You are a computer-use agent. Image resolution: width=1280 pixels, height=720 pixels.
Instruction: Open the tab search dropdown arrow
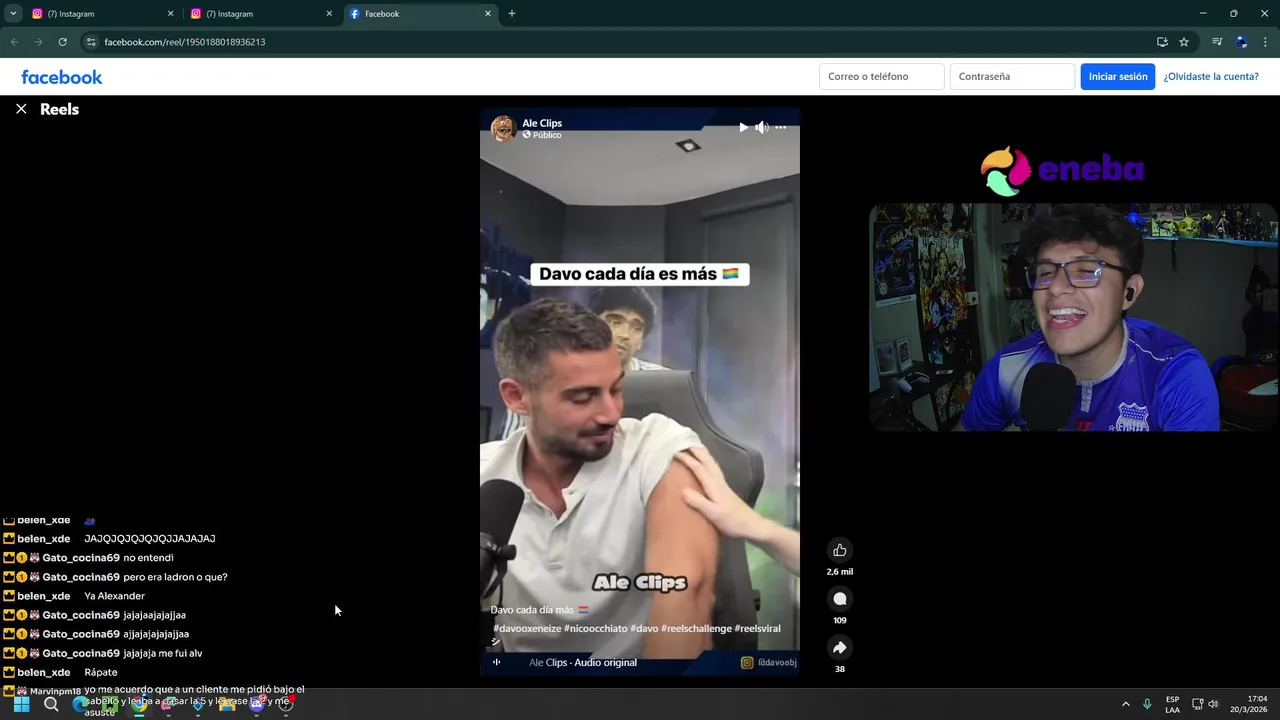13,14
